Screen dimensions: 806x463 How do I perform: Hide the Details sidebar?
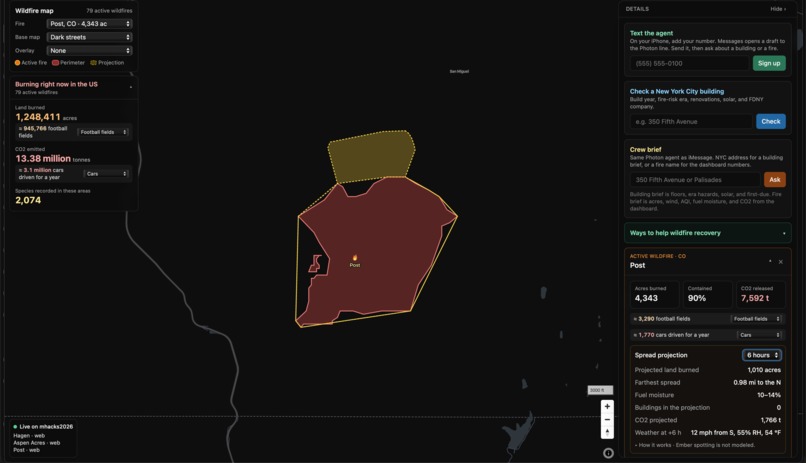point(777,9)
